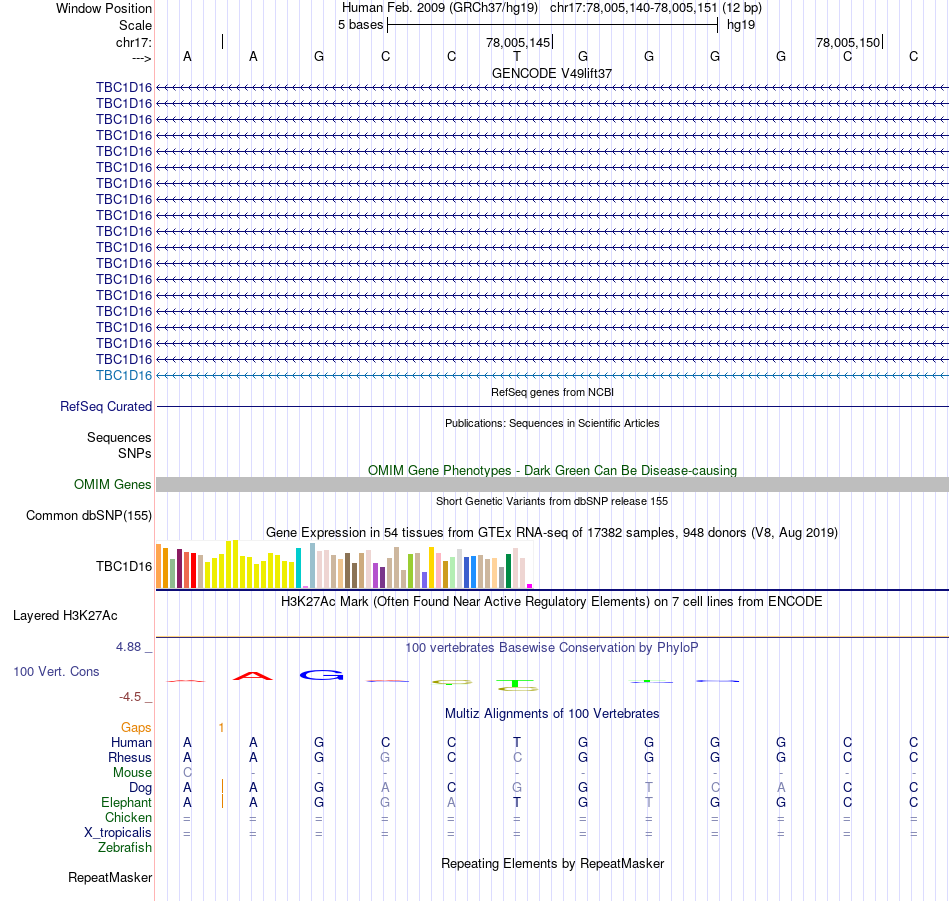
Task: Click the -4.5 PhyloP lower scale value
Action: [x=130, y=697]
